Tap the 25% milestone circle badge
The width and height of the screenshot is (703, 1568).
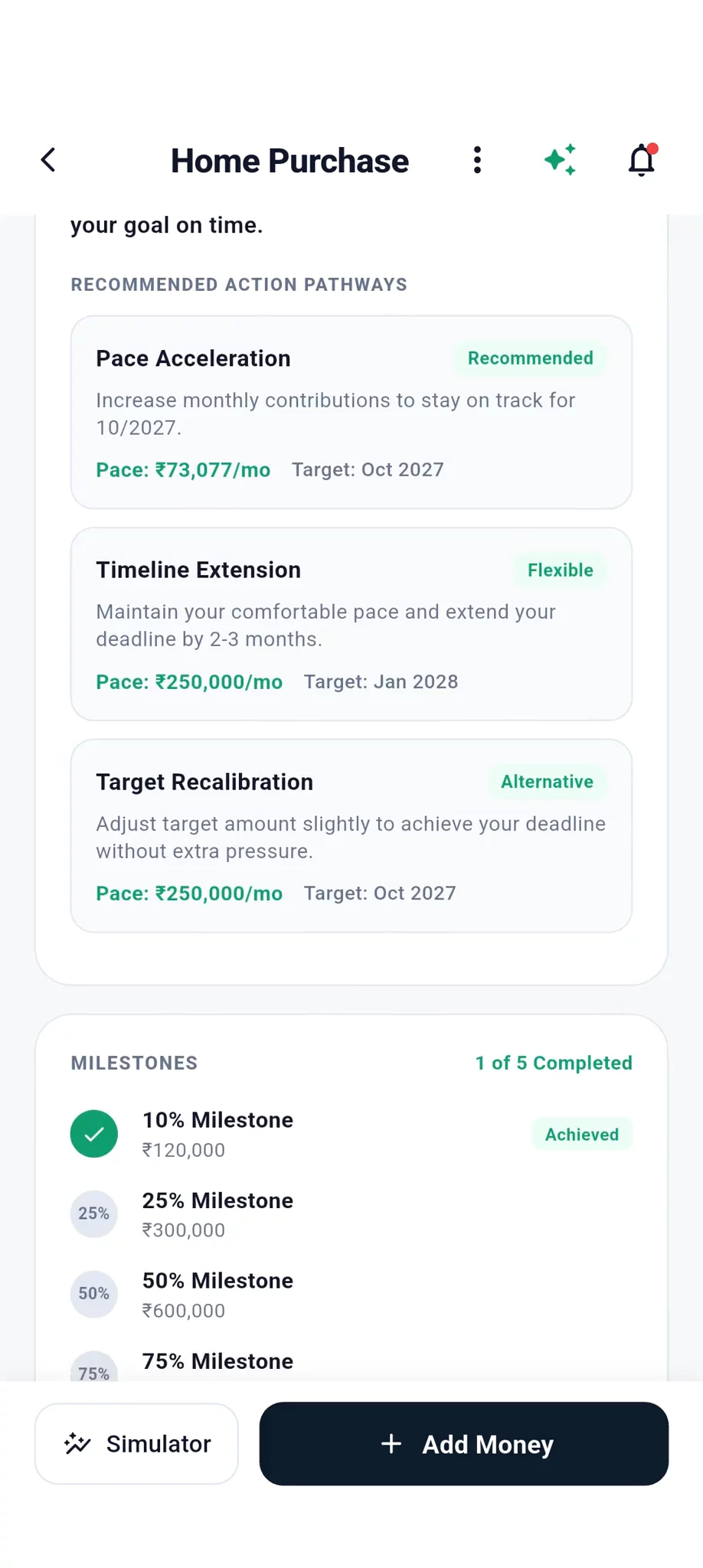point(94,1214)
